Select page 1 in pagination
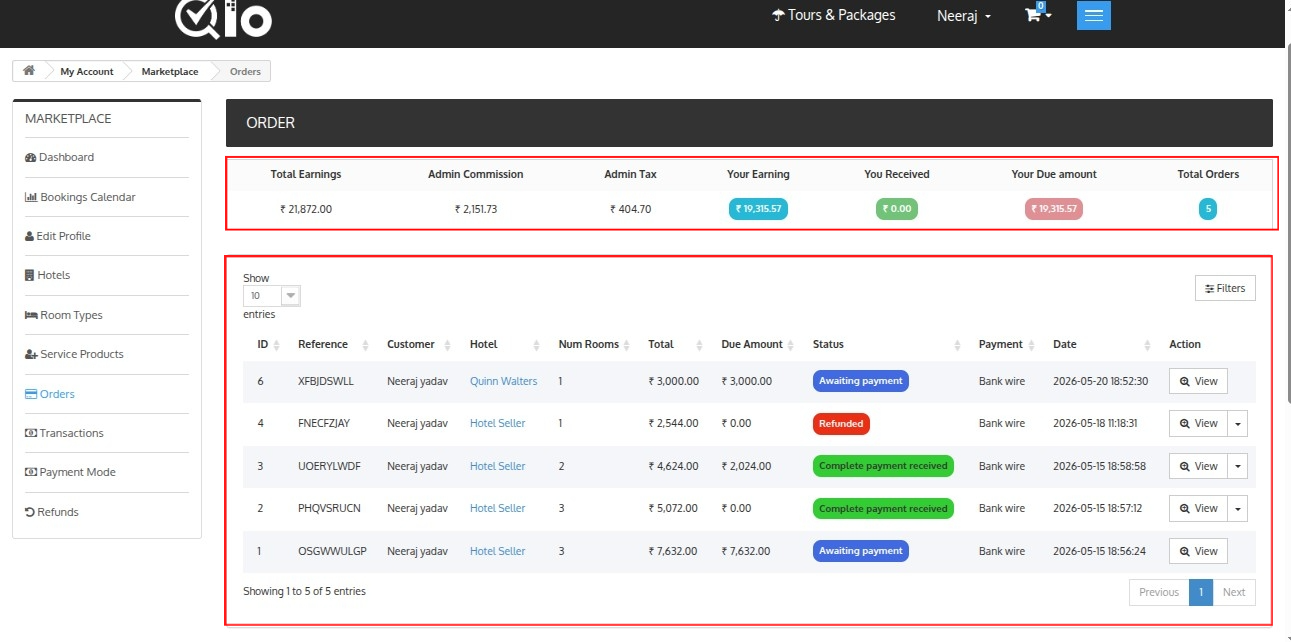The height and width of the screenshot is (642, 1291). tap(1202, 592)
